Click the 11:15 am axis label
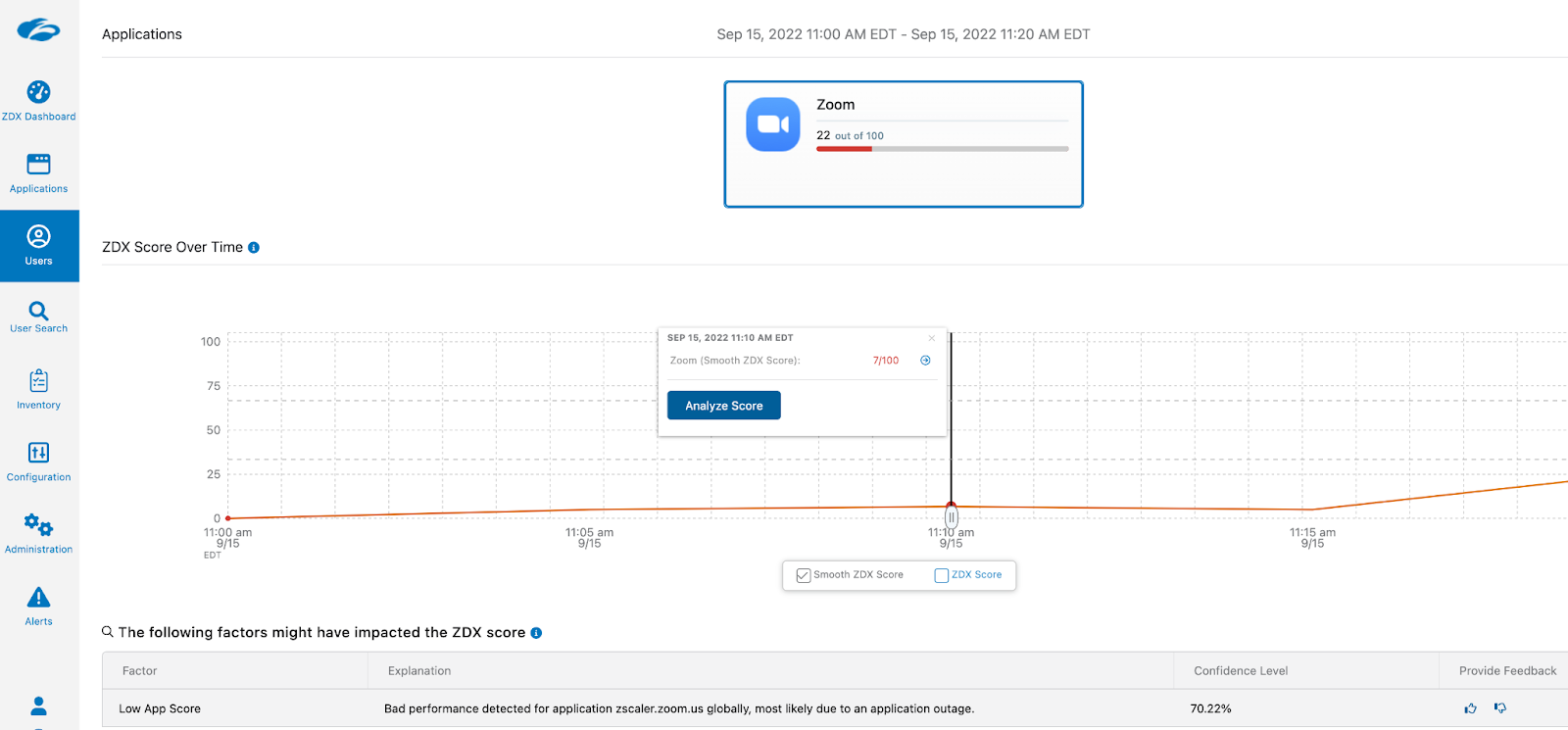 tap(1312, 538)
